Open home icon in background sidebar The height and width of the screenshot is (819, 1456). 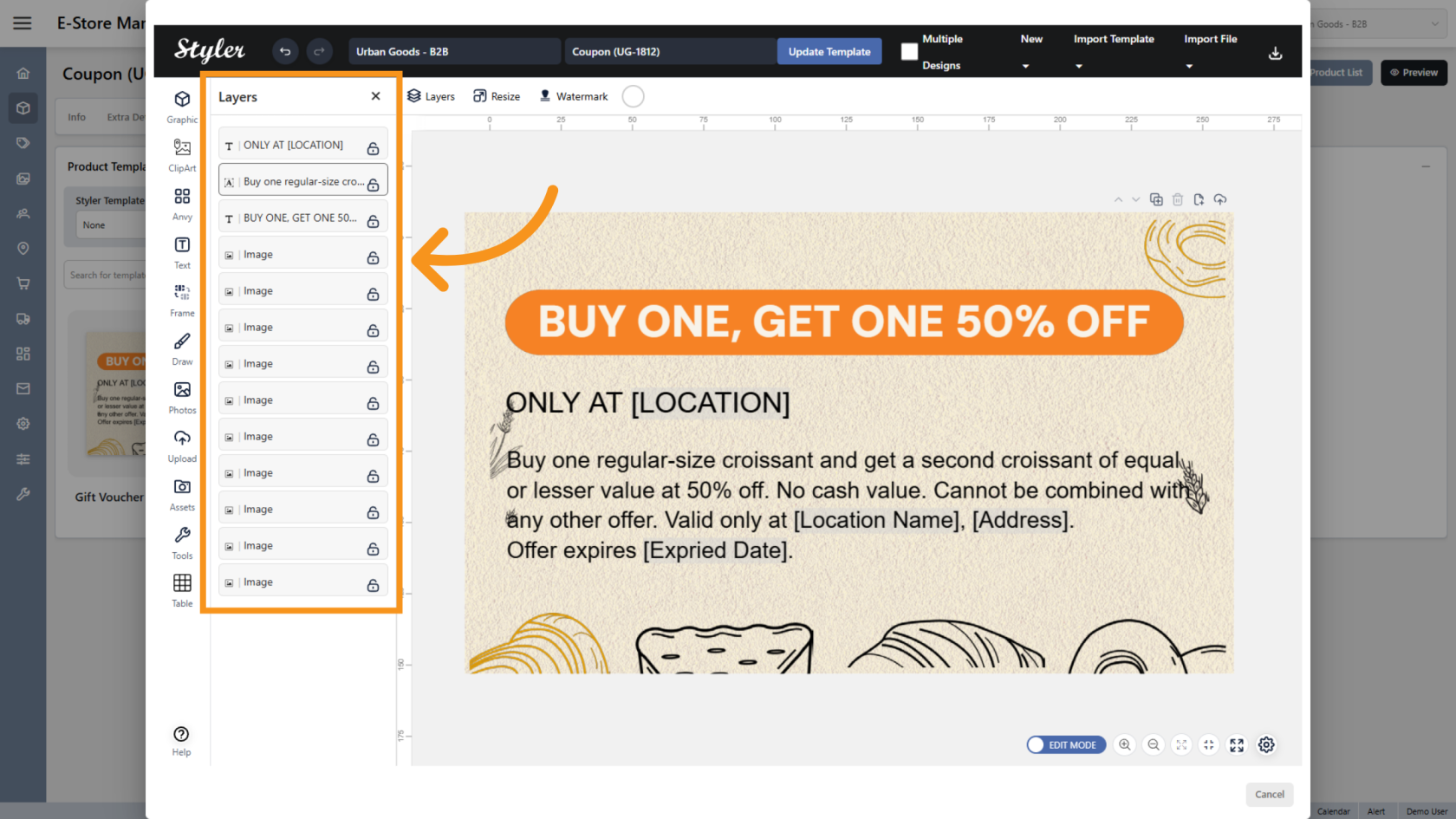pyautogui.click(x=23, y=74)
